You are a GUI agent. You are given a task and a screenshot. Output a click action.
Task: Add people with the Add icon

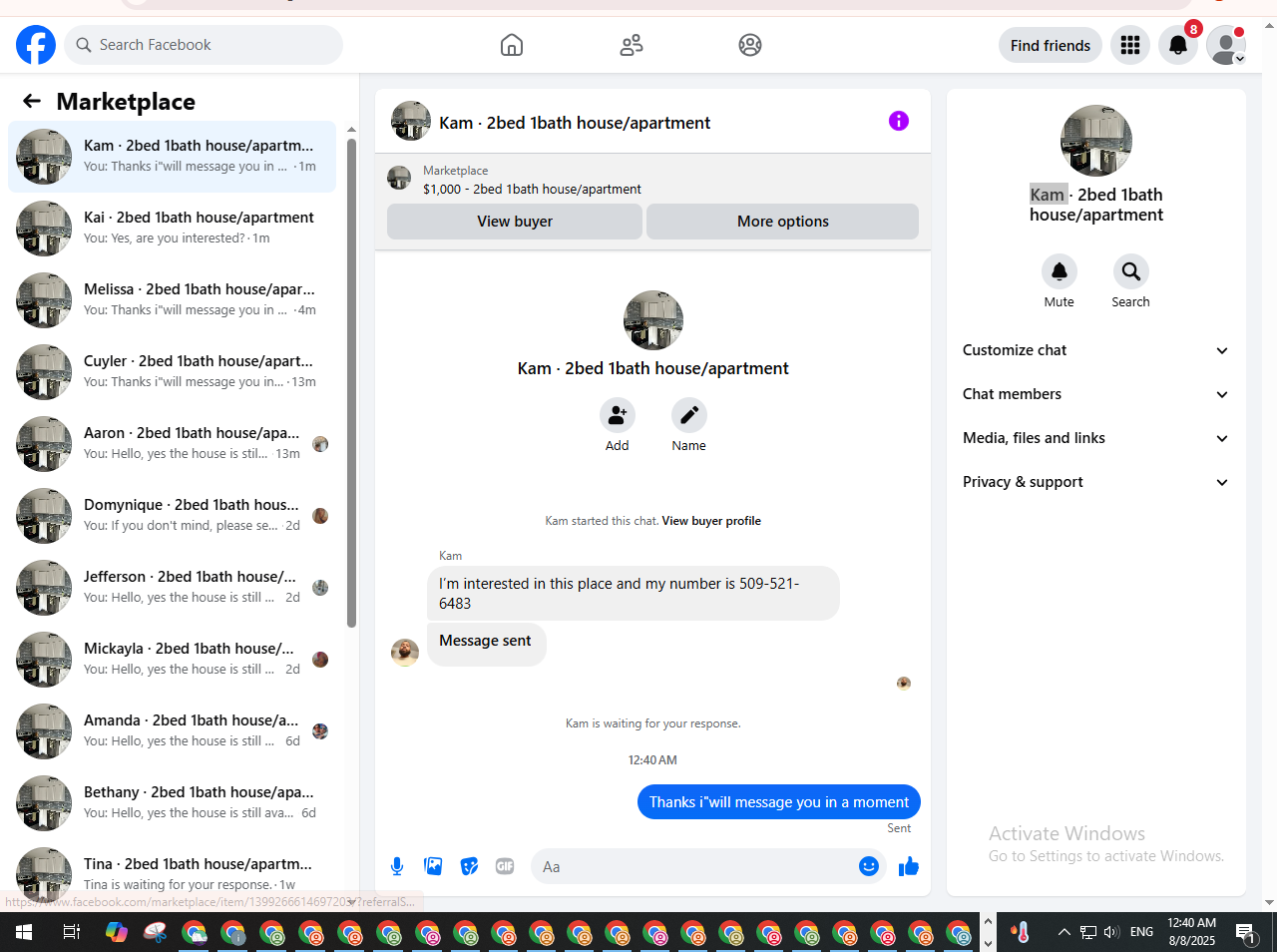[618, 415]
